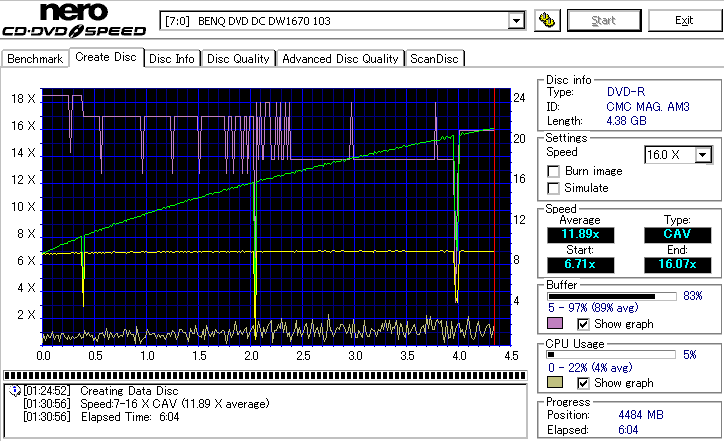Open the 16.0 X speed dropdown arrow
724x441 pixels.
point(703,155)
